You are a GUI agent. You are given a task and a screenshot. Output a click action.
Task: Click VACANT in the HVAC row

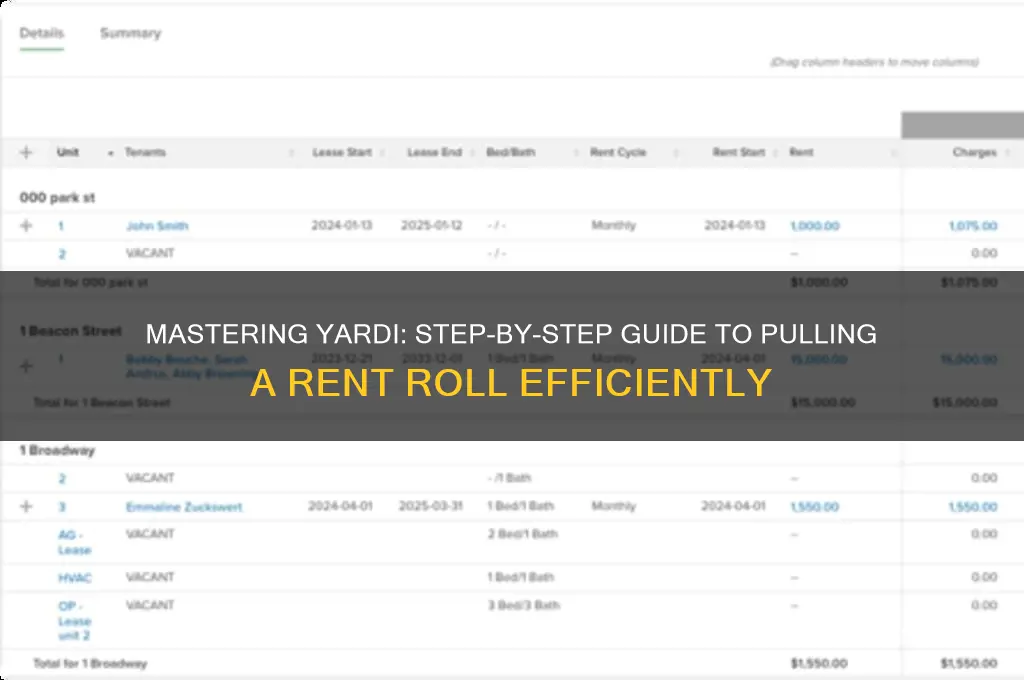(150, 577)
